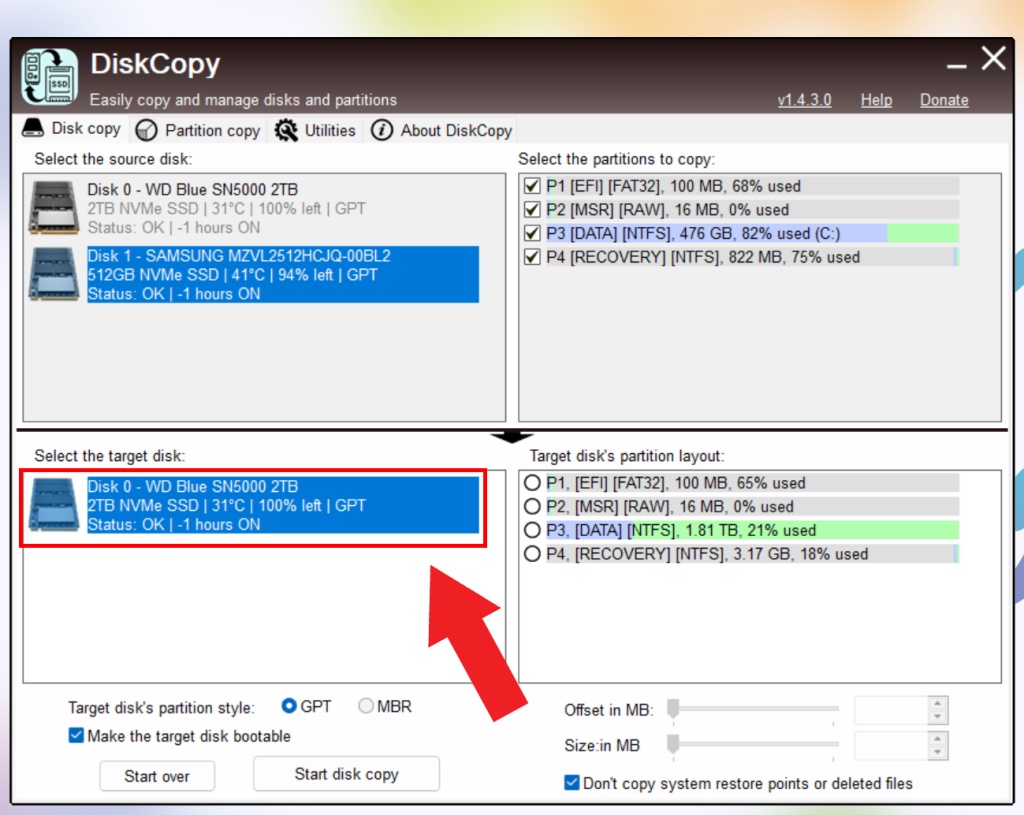Click the Size in MB value field
Screen dimensions: 1024x815
pos(891,746)
